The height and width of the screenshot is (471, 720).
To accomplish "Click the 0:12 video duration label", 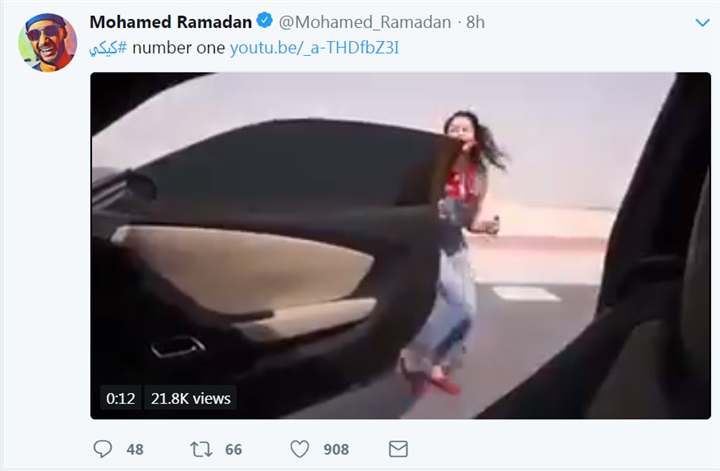I will coord(121,398).
